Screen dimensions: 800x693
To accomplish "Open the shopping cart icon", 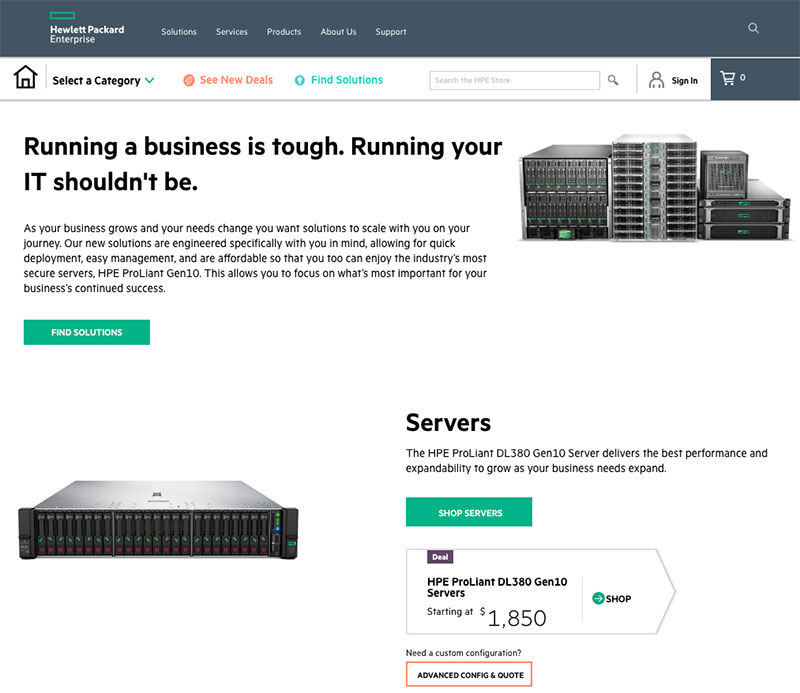I will point(728,78).
